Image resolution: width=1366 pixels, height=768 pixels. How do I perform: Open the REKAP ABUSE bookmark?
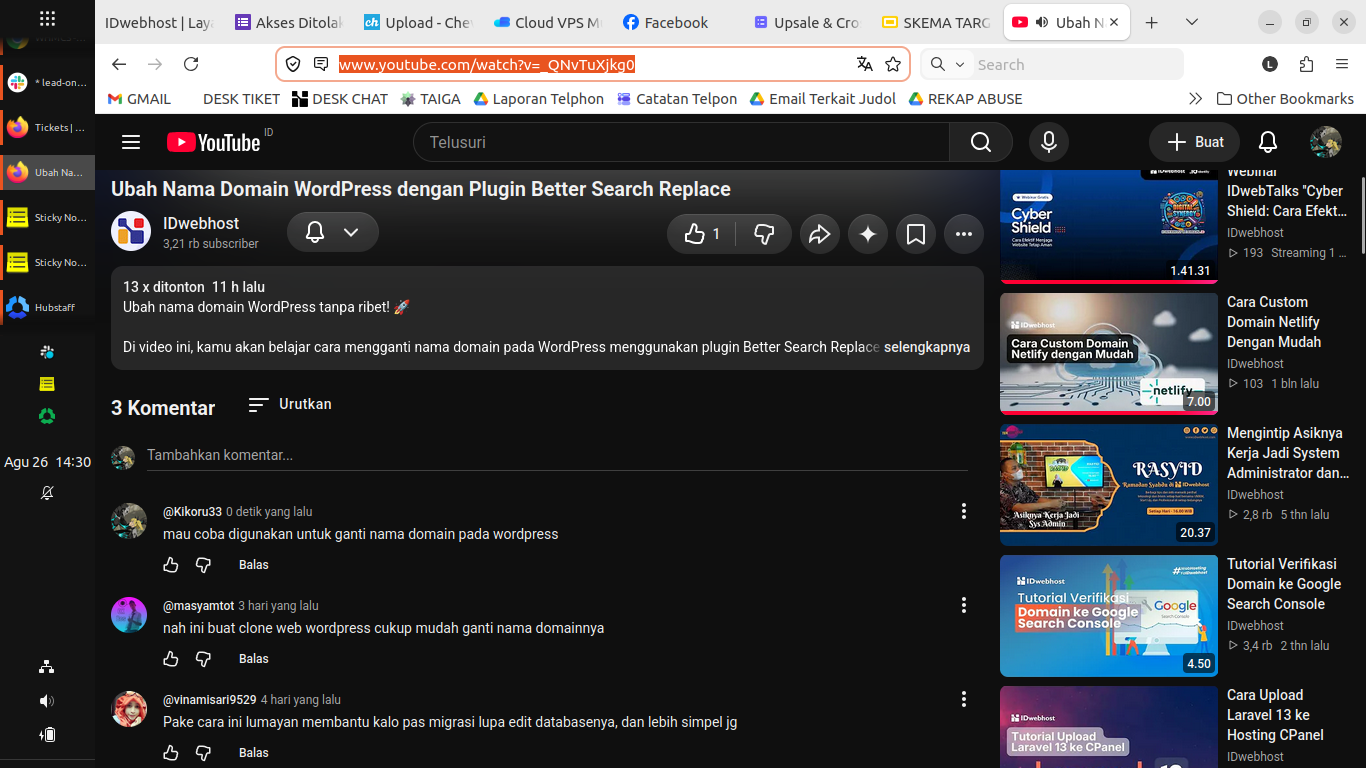click(965, 99)
